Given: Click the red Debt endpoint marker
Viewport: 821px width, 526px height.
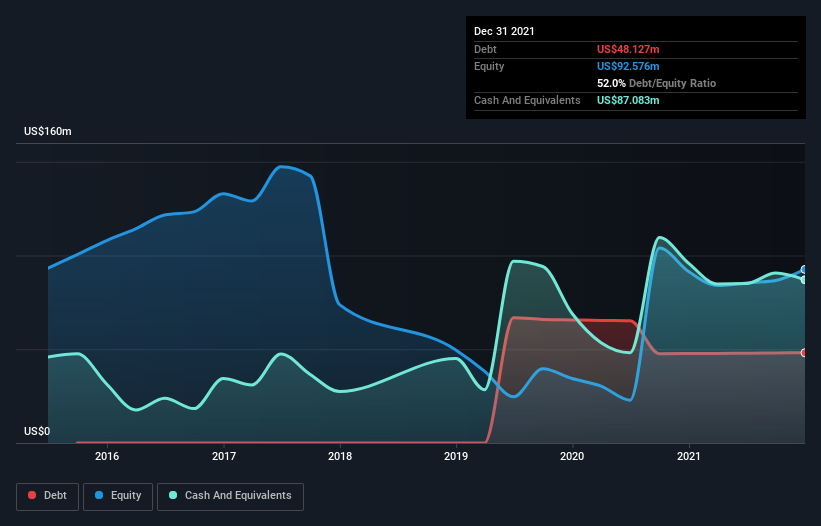Looking at the screenshot, I should pyautogui.click(x=804, y=353).
